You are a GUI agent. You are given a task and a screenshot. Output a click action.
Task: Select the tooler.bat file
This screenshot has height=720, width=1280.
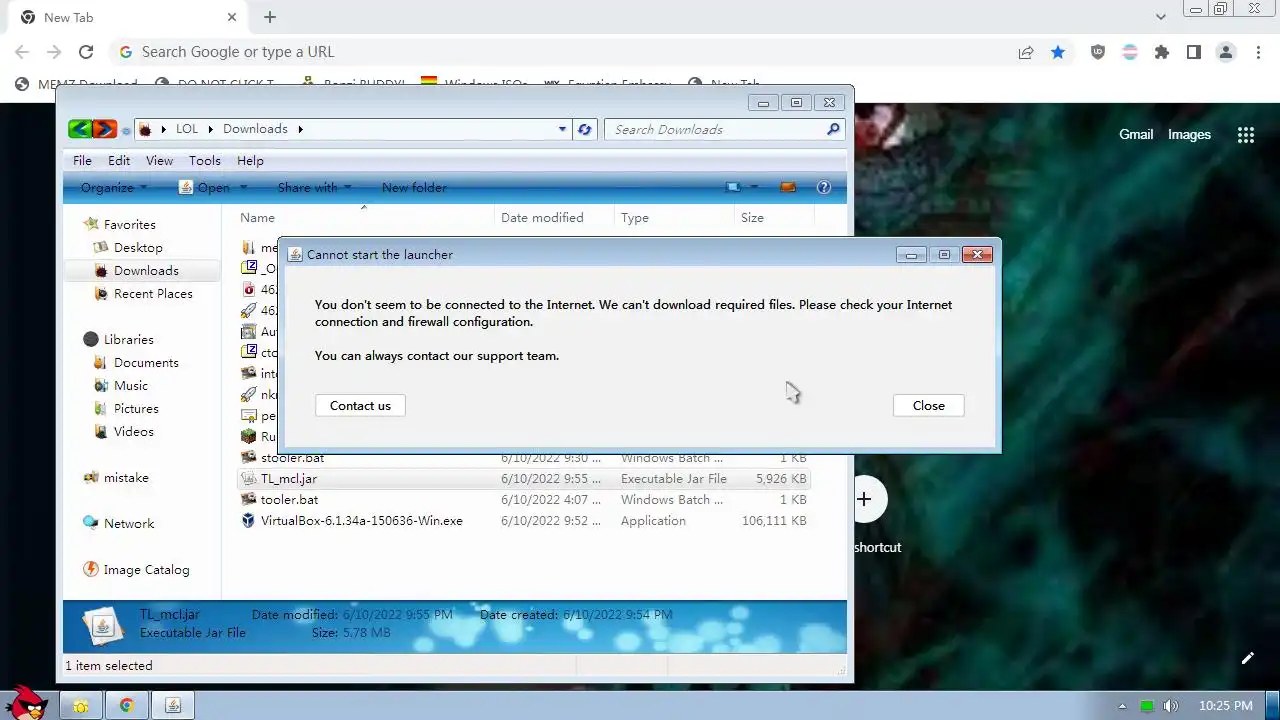pyautogui.click(x=289, y=500)
